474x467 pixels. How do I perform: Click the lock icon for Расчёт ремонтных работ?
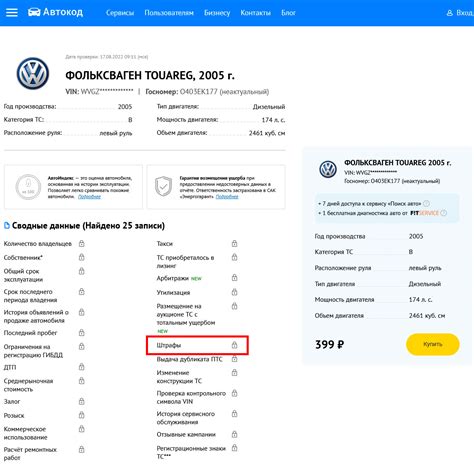[81, 450]
